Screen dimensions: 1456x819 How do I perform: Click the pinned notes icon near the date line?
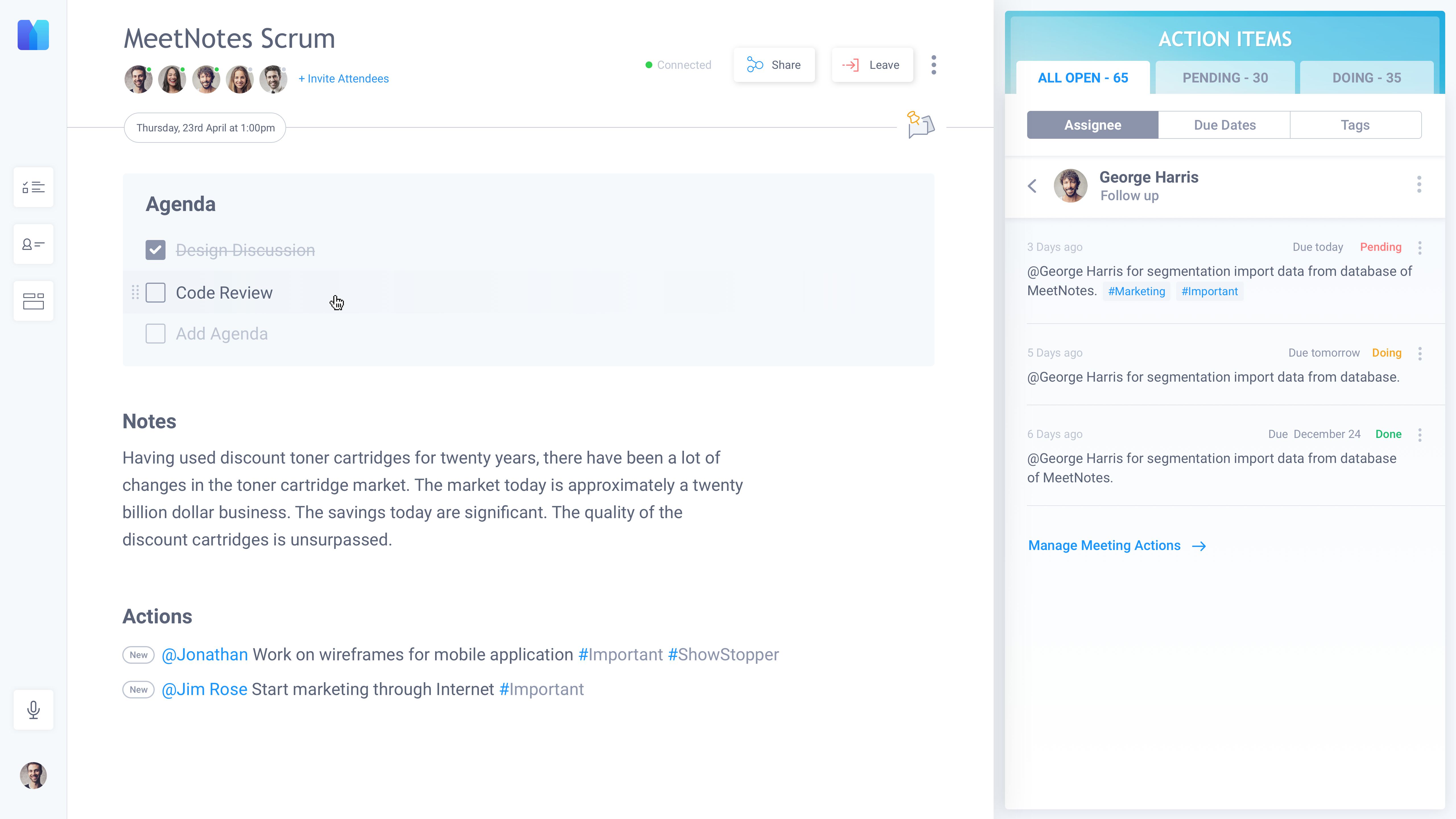(921, 125)
